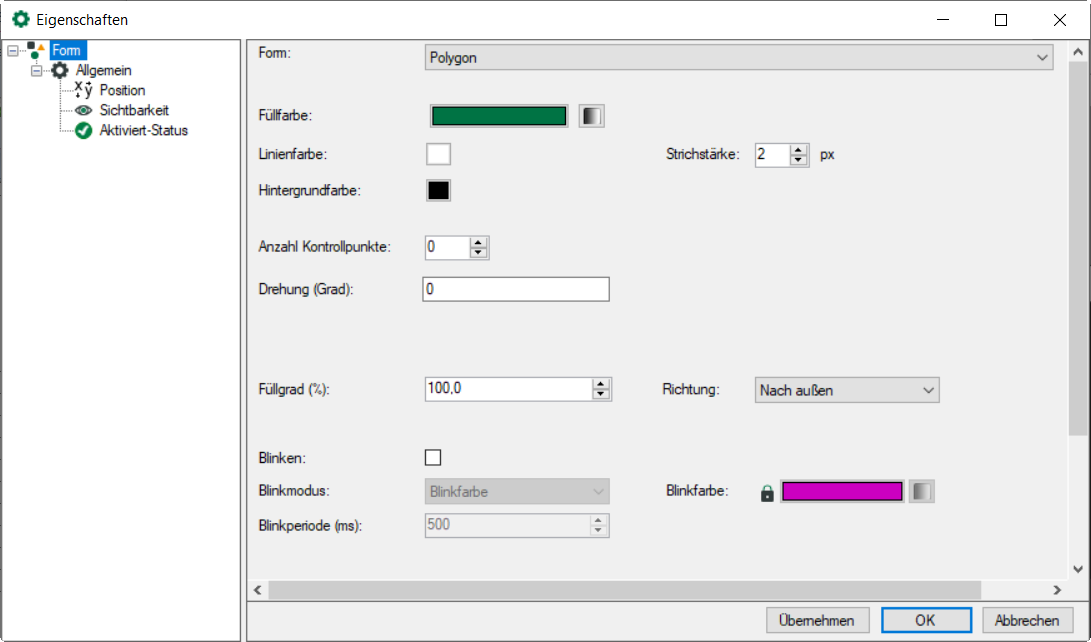Click the Blinkperiode up arrow
1091x642 pixels.
(x=598, y=520)
